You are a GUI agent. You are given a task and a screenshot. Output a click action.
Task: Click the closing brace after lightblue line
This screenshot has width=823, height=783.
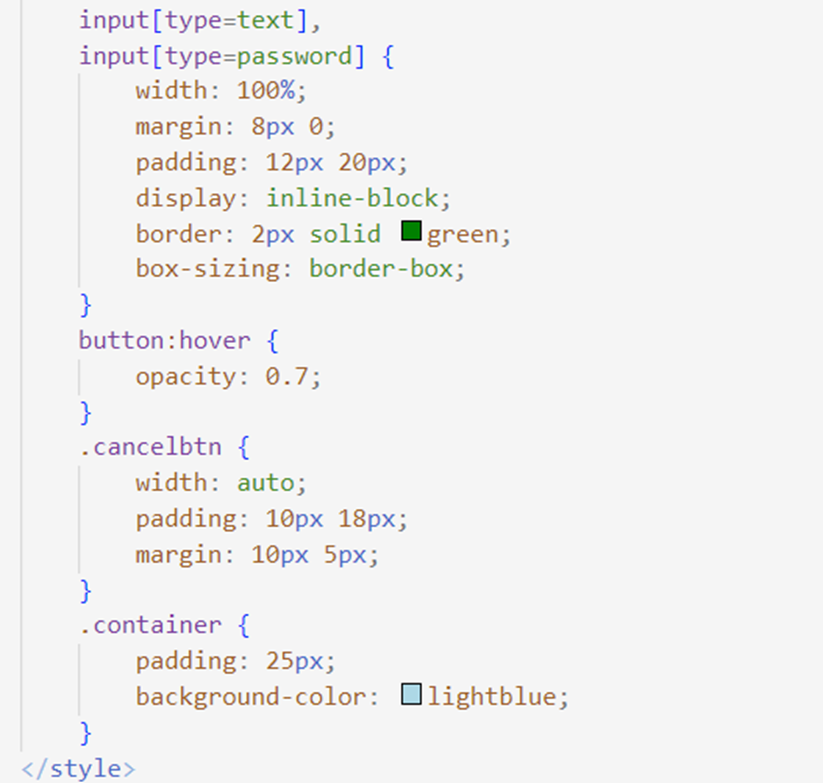click(86, 733)
